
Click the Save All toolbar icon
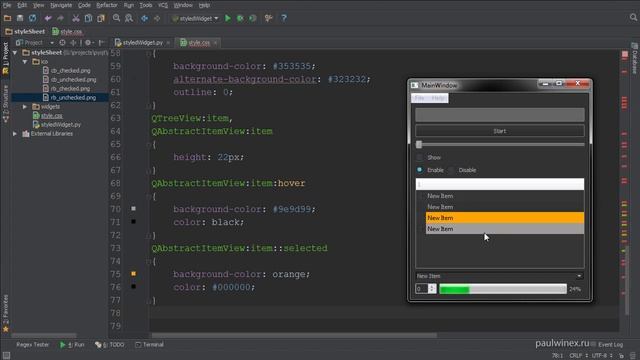click(20, 18)
